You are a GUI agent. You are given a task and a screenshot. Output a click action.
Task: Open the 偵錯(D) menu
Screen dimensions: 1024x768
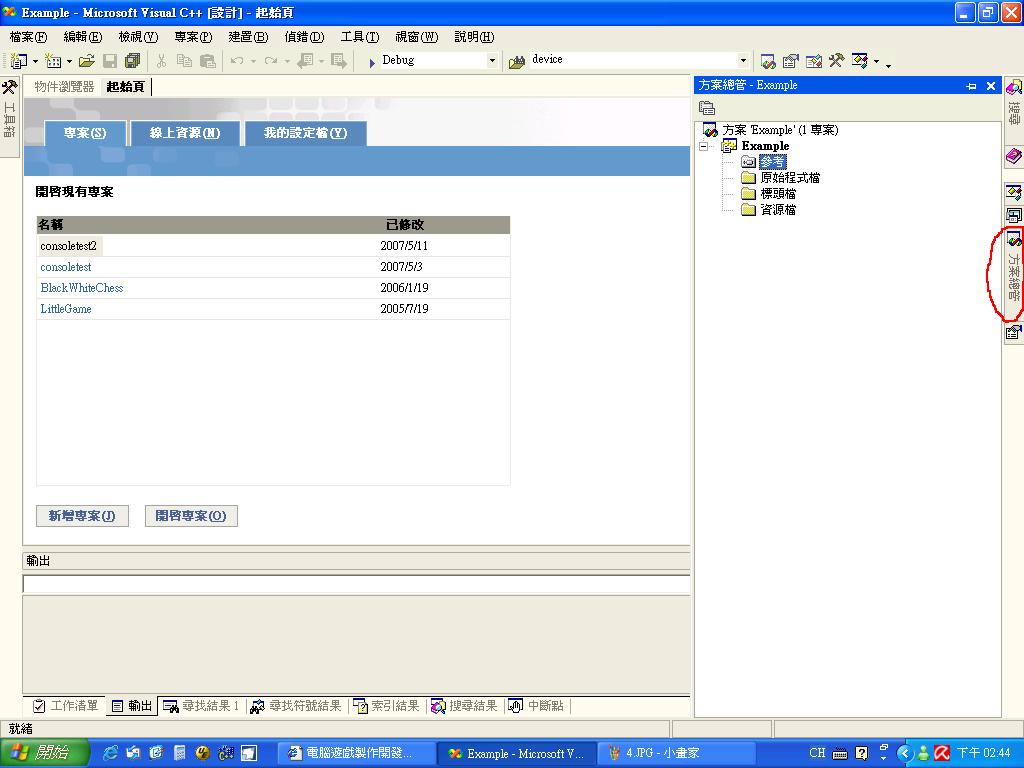point(304,37)
